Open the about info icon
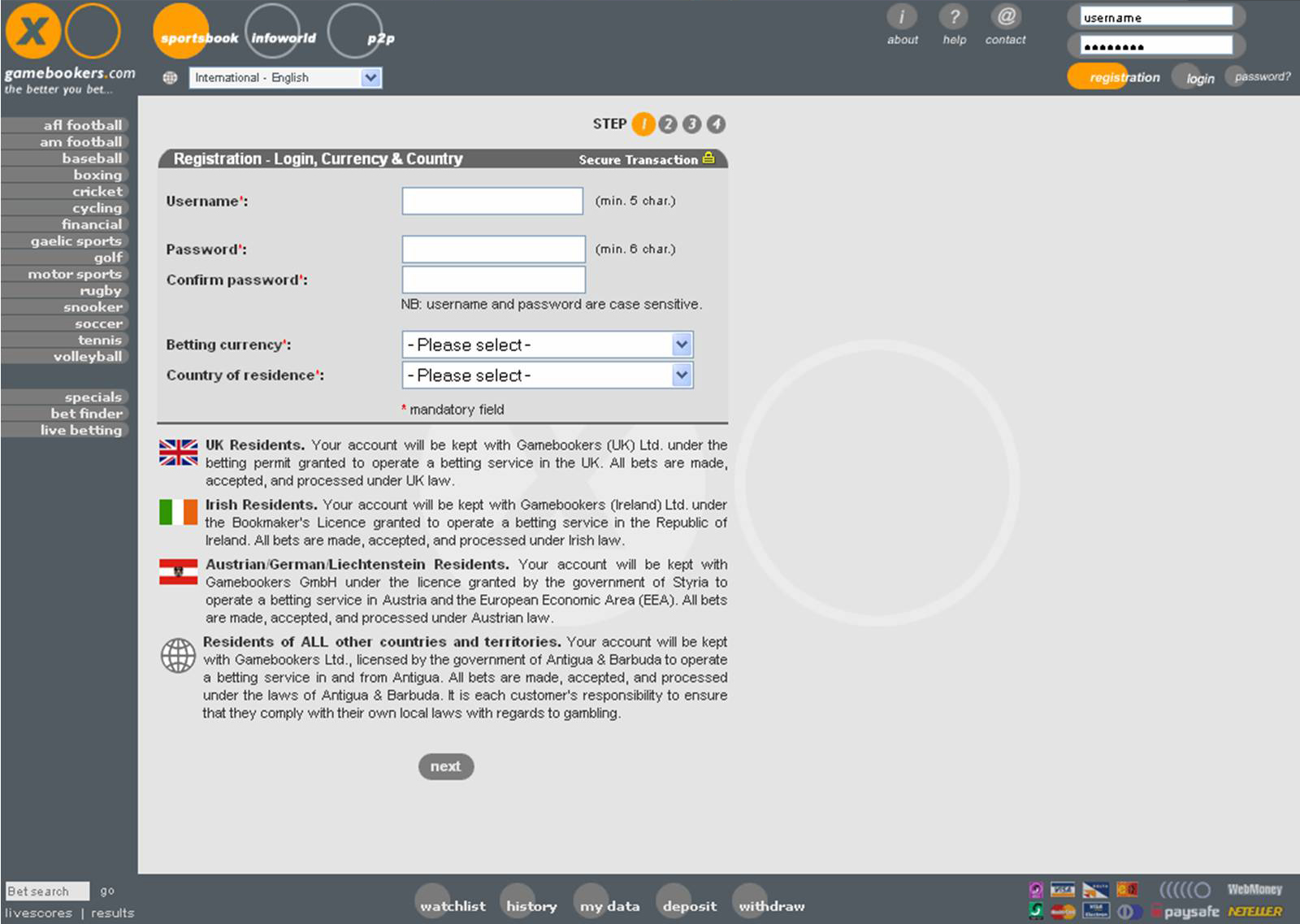 tap(901, 17)
